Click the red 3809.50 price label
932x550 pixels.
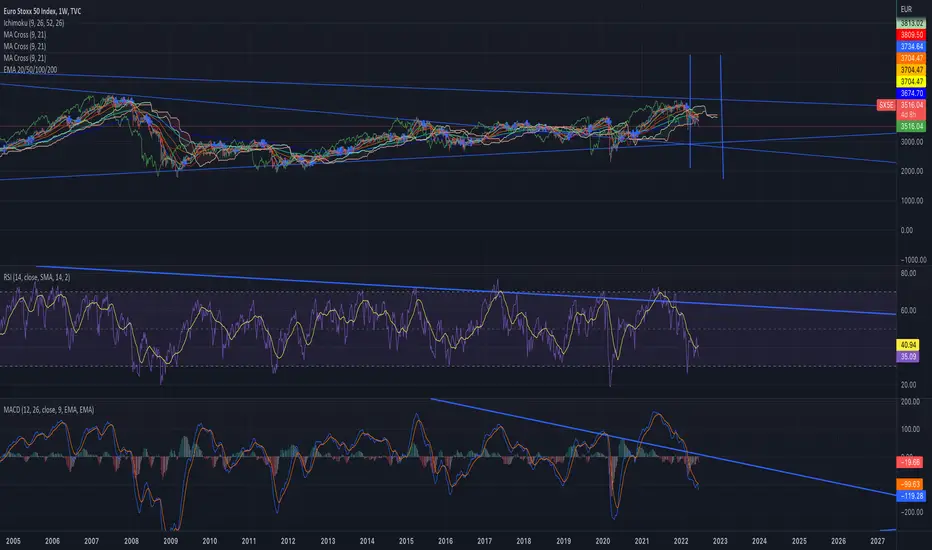(911, 35)
